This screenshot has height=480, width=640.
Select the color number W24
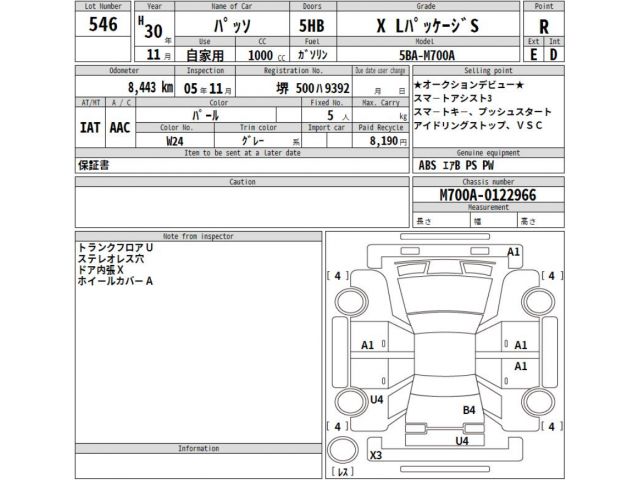(175, 141)
